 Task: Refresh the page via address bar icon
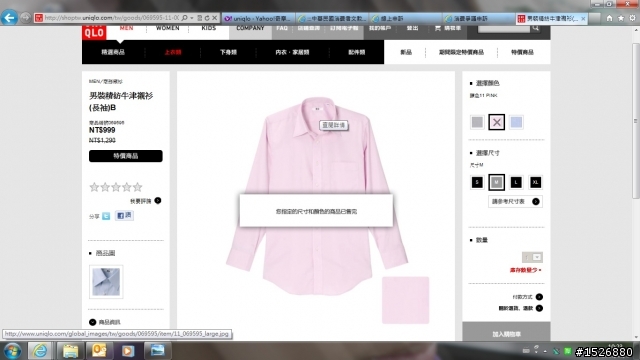[x=207, y=18]
